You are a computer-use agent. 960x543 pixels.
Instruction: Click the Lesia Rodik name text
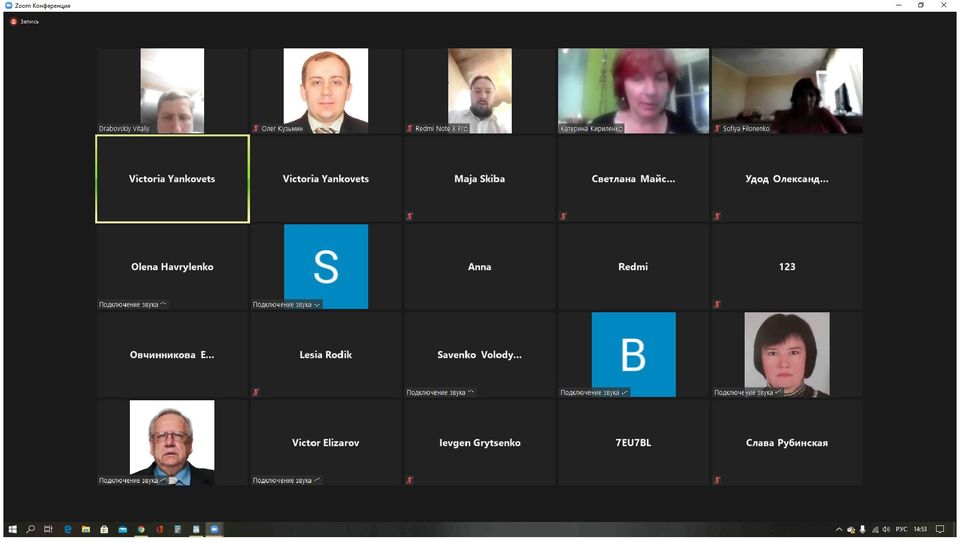click(326, 354)
